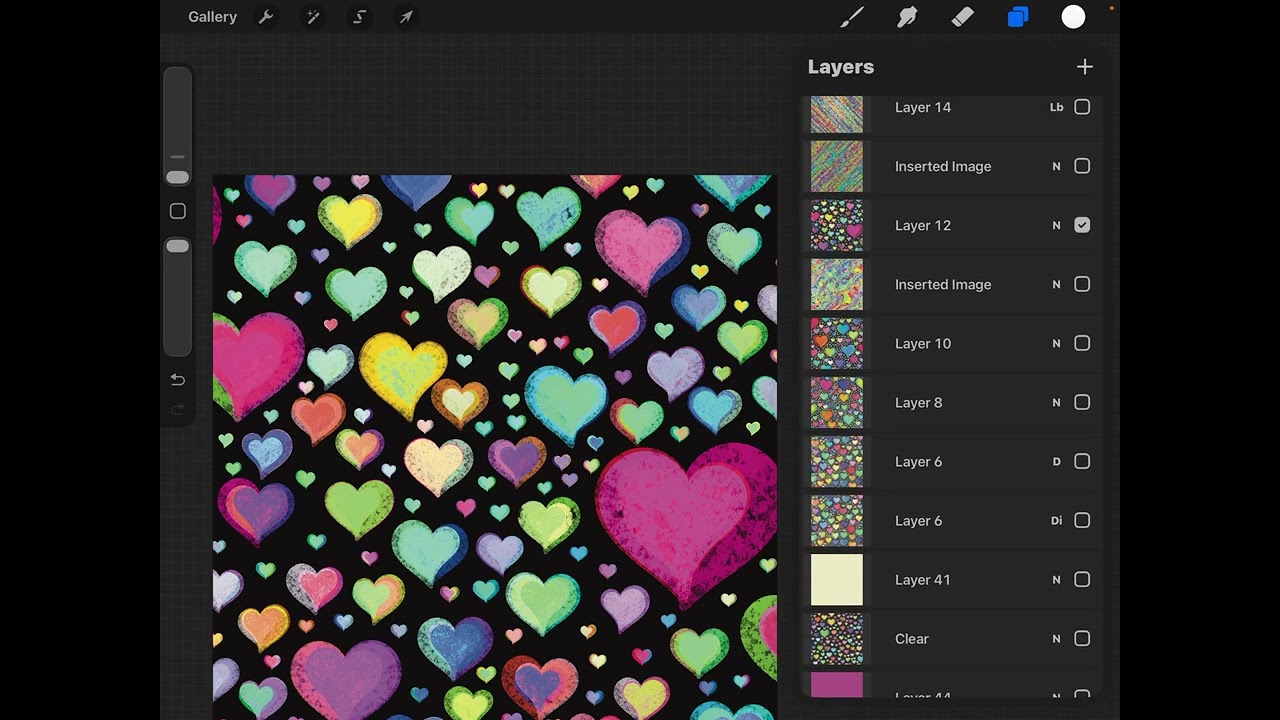Screen dimensions: 1280x720
Task: Select the Smudge finger tool
Action: tap(907, 17)
